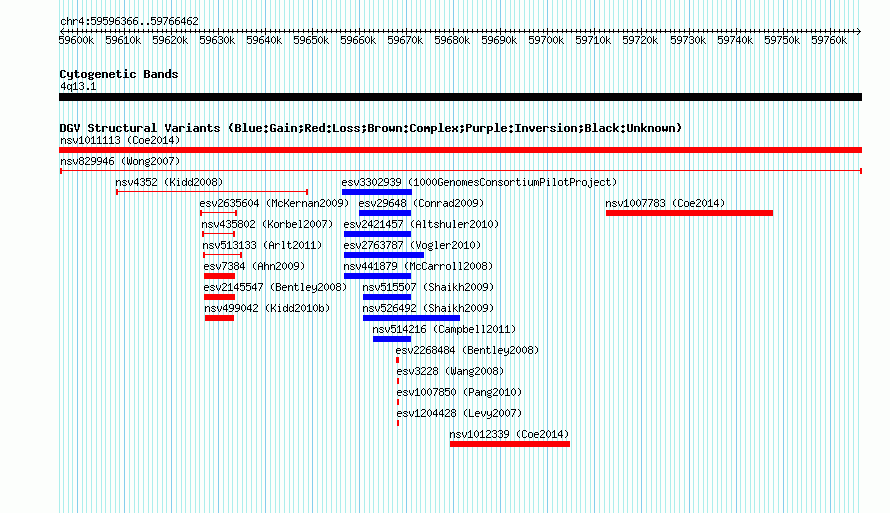
Task: Open the nsv4352 (Kidd2008) variant label
Action: pos(169,182)
